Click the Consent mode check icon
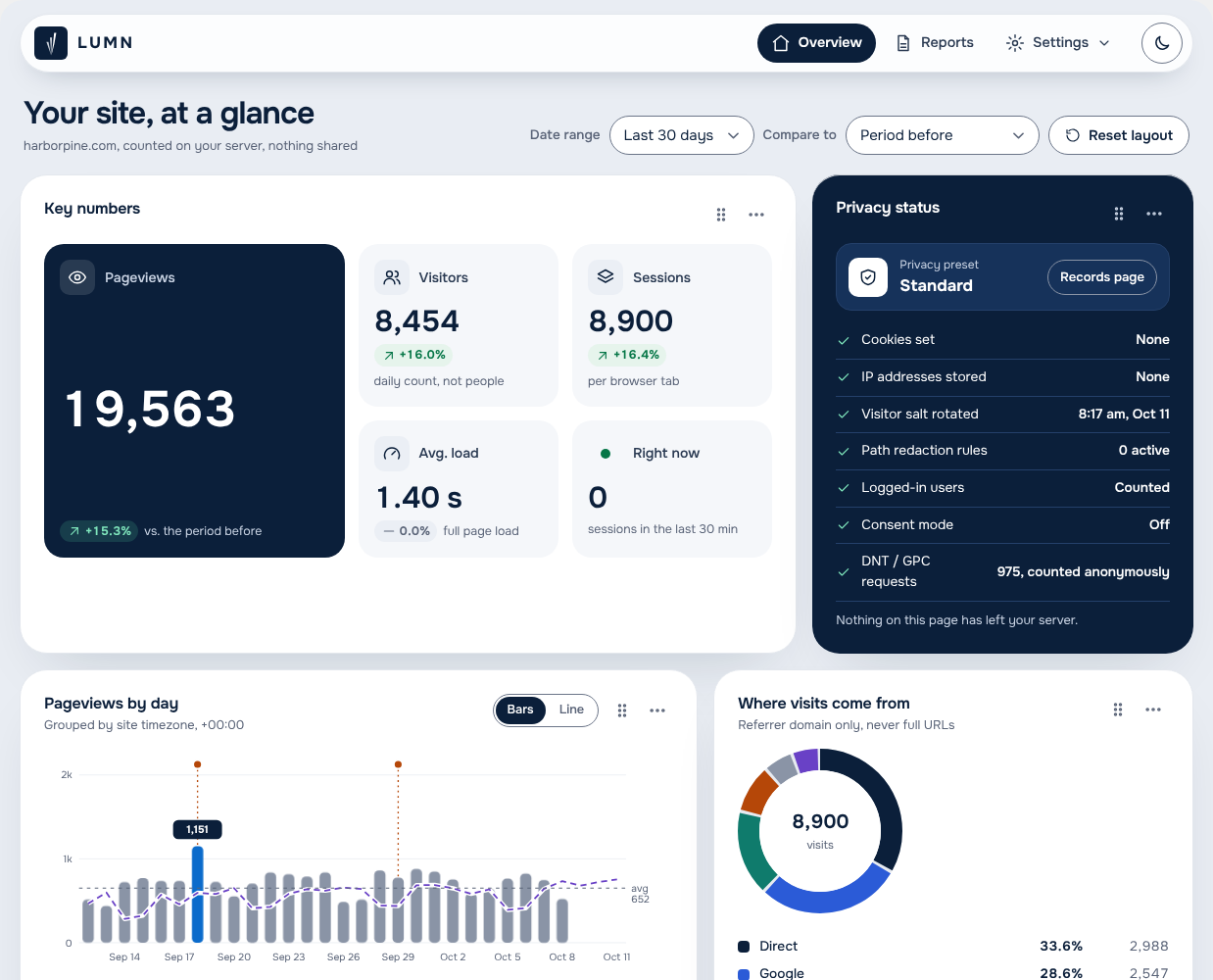Viewport: 1213px width, 980px height. coord(844,525)
